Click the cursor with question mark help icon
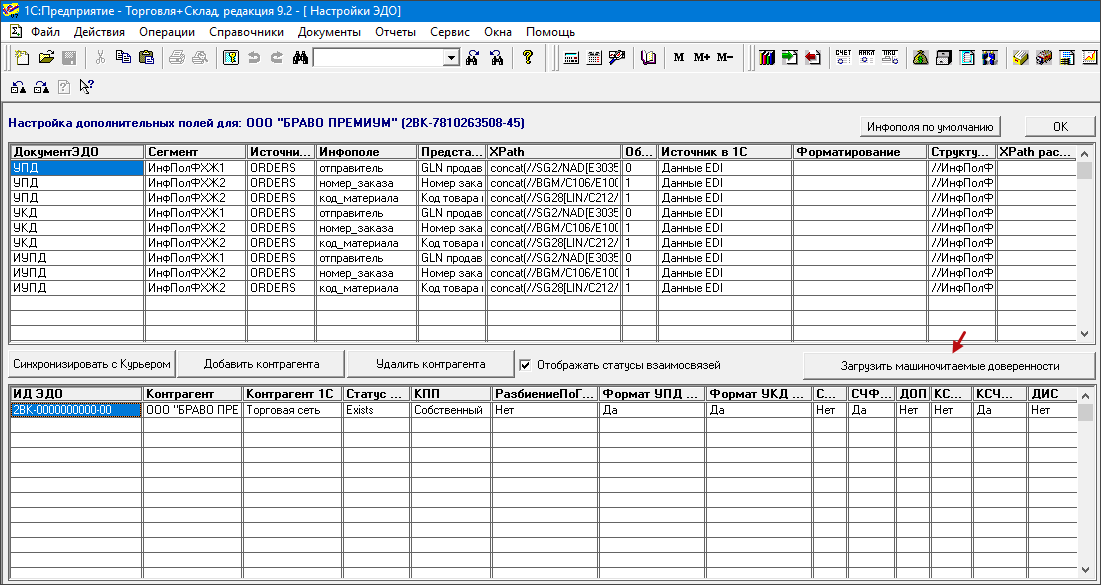1101x585 pixels. click(x=86, y=87)
